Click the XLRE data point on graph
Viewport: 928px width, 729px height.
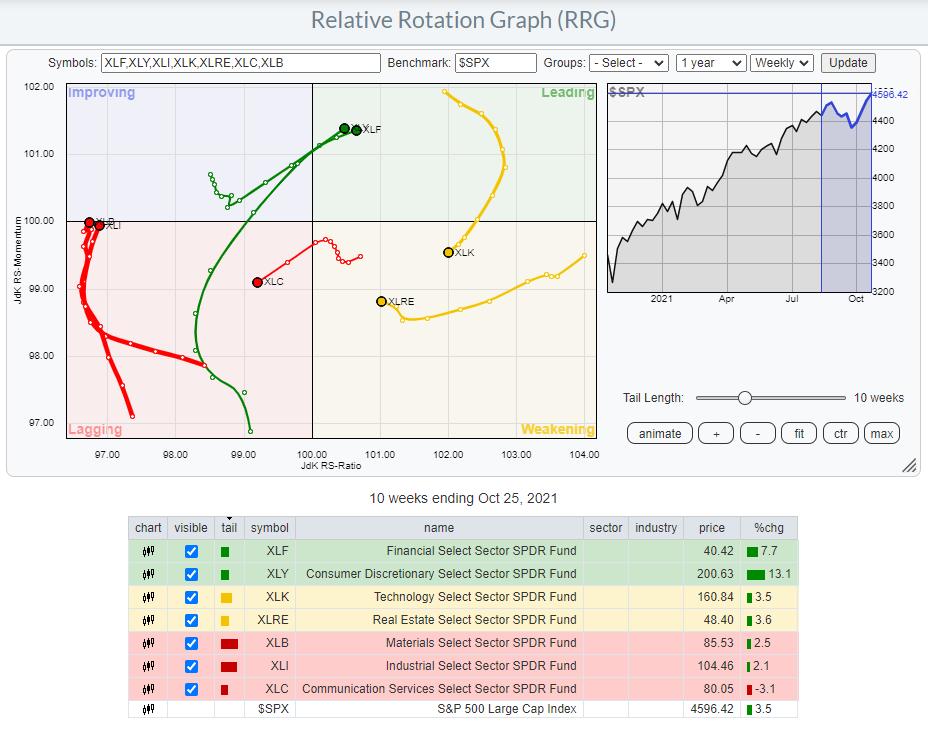coord(381,301)
